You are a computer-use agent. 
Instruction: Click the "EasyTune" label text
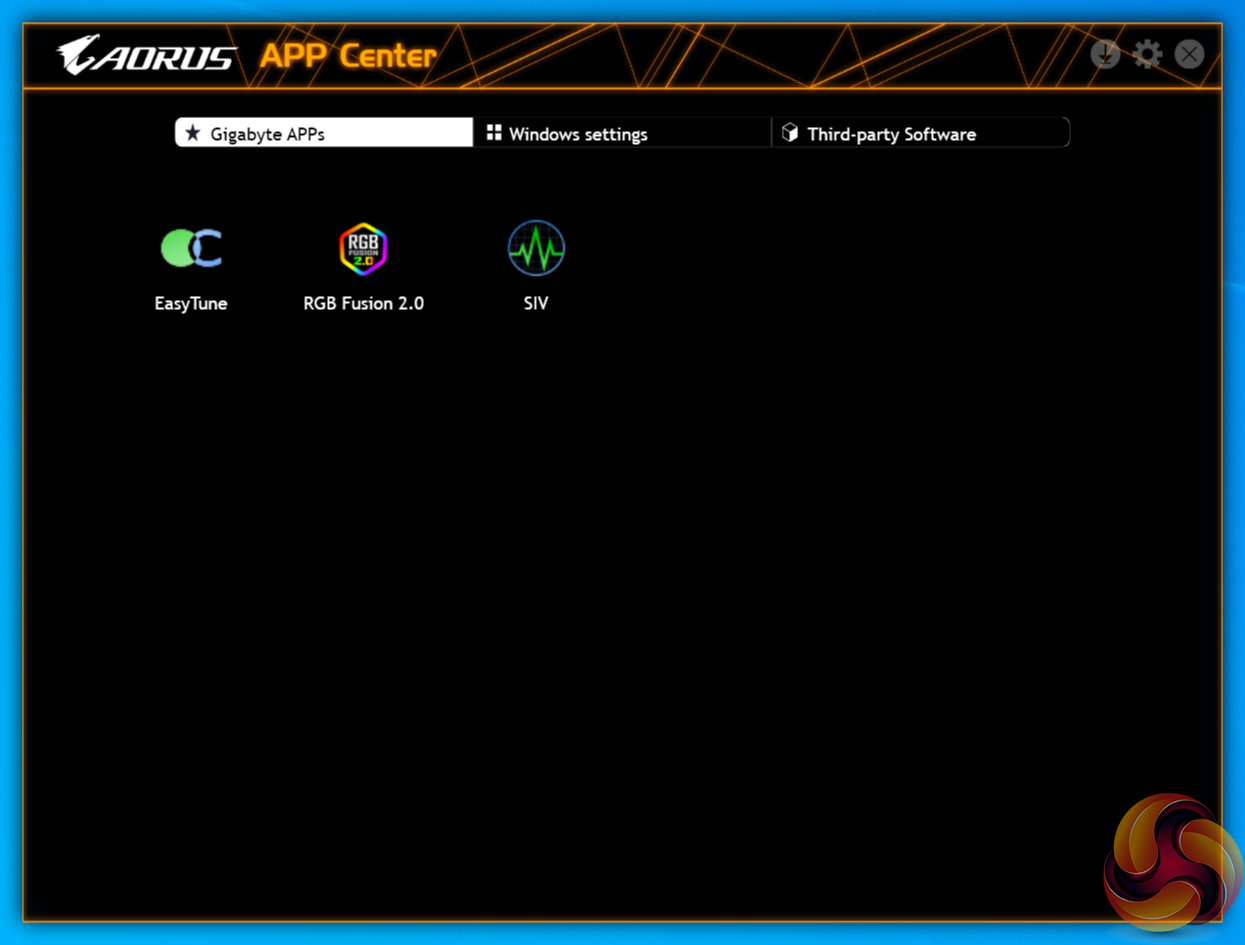coord(191,303)
